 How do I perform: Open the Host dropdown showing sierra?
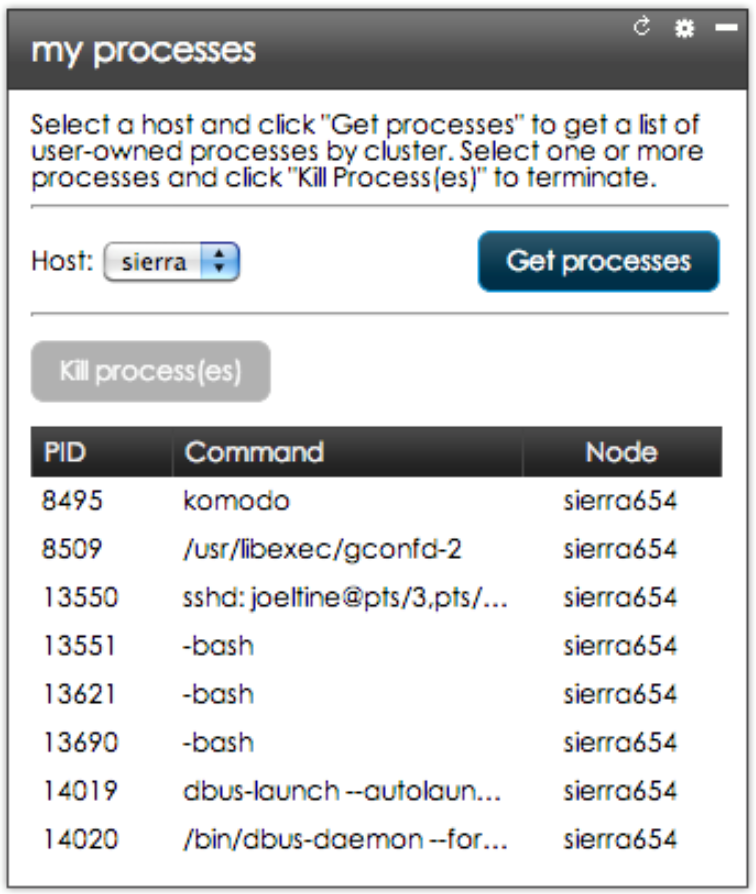pyautogui.click(x=172, y=262)
